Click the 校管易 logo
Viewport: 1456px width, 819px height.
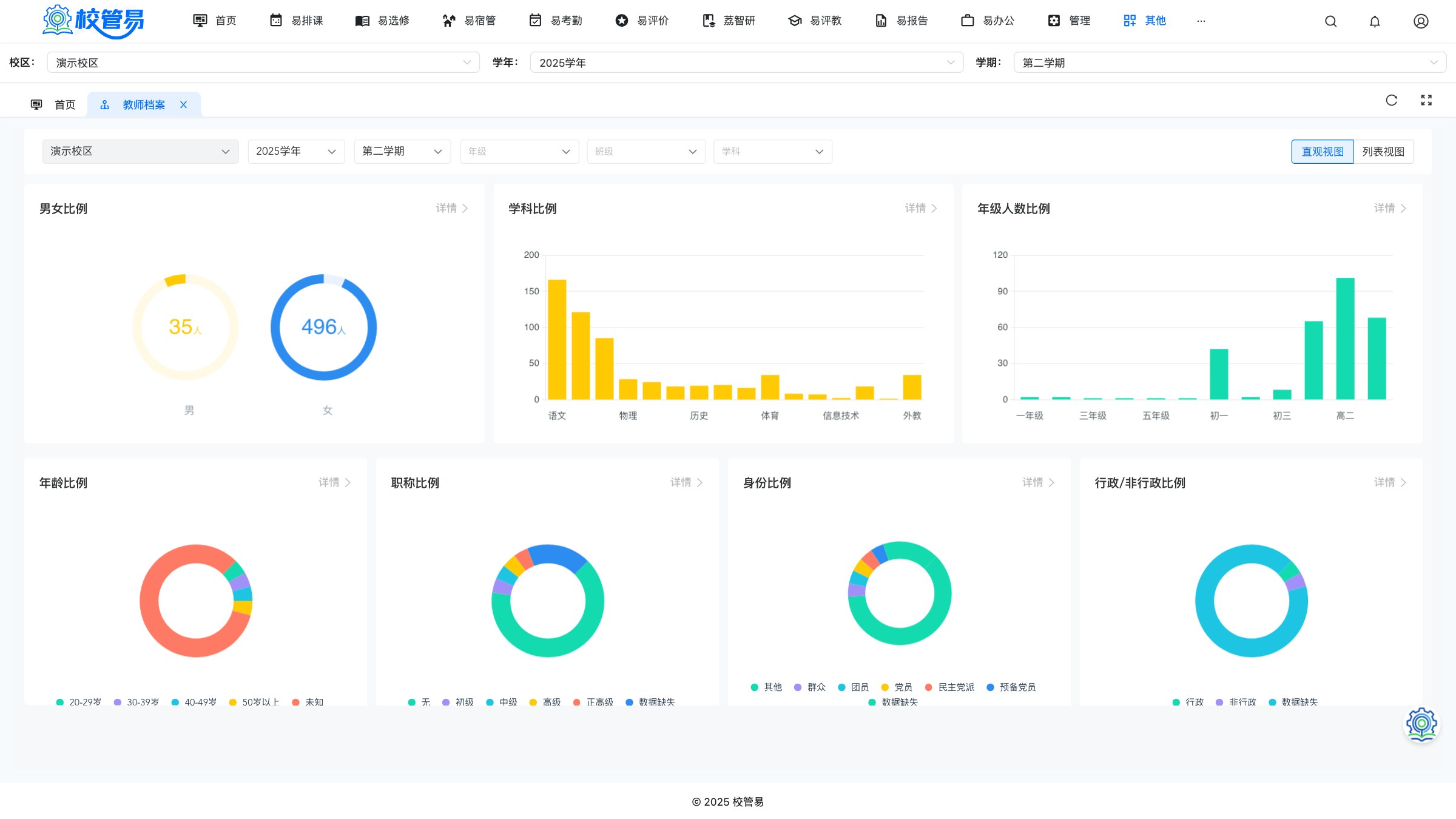[93, 21]
